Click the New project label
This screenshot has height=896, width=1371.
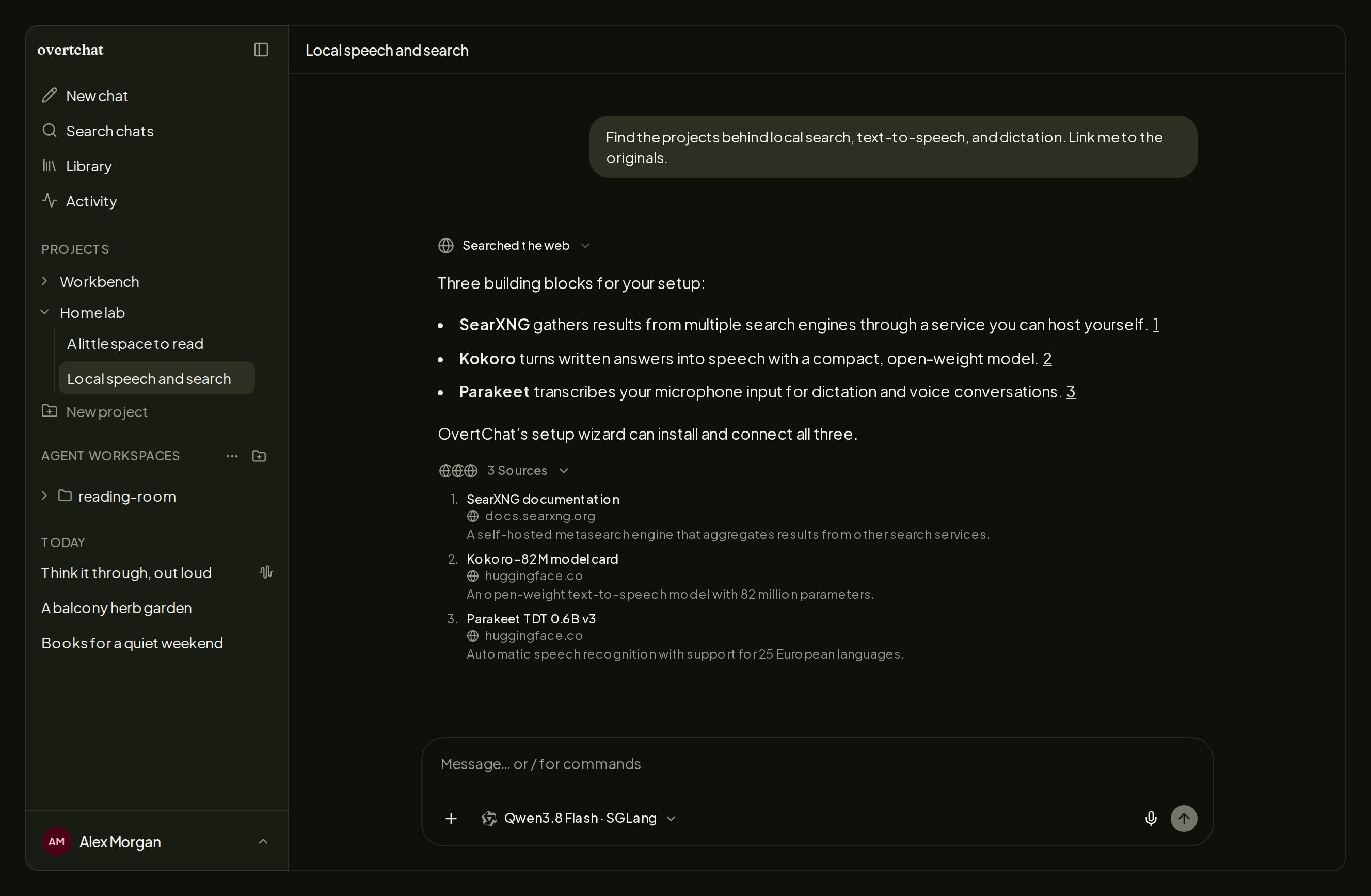point(106,412)
